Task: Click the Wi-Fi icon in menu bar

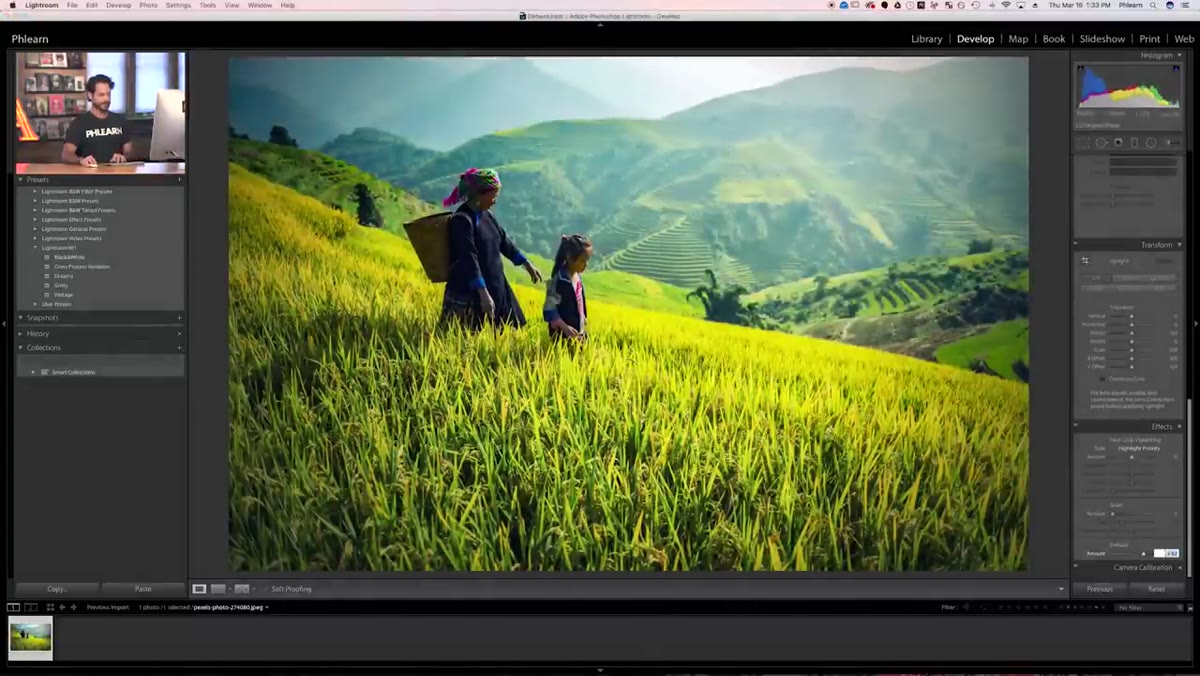Action: [1005, 5]
